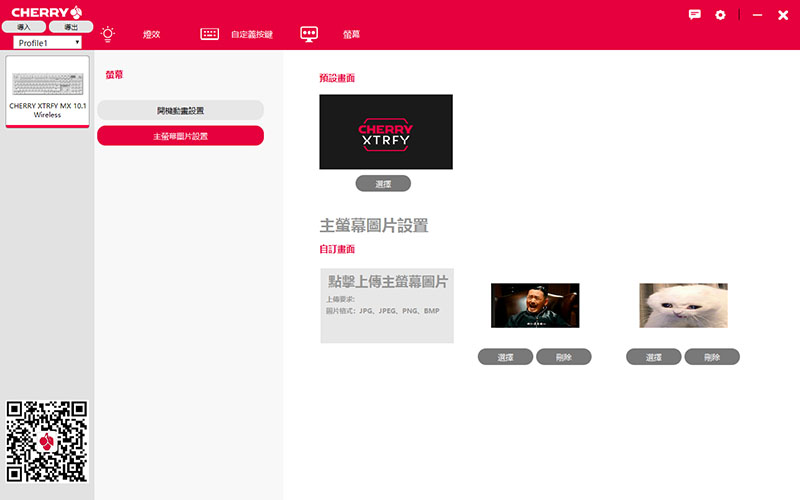This screenshot has width=800, height=500.
Task: Open 開機動畫設置 settings
Action: click(x=180, y=110)
